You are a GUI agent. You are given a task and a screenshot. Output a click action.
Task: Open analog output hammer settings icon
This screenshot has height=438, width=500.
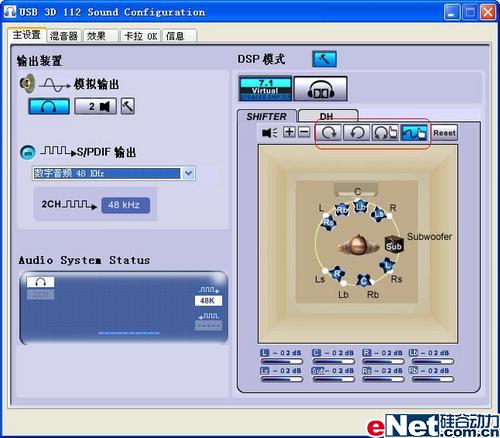(128, 106)
